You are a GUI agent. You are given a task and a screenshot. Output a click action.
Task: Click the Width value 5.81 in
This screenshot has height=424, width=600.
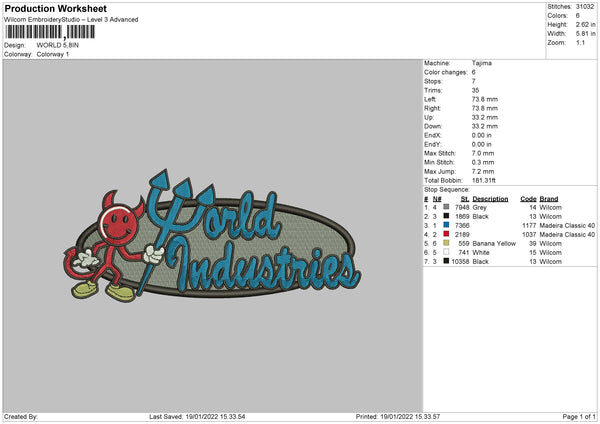pyautogui.click(x=585, y=34)
